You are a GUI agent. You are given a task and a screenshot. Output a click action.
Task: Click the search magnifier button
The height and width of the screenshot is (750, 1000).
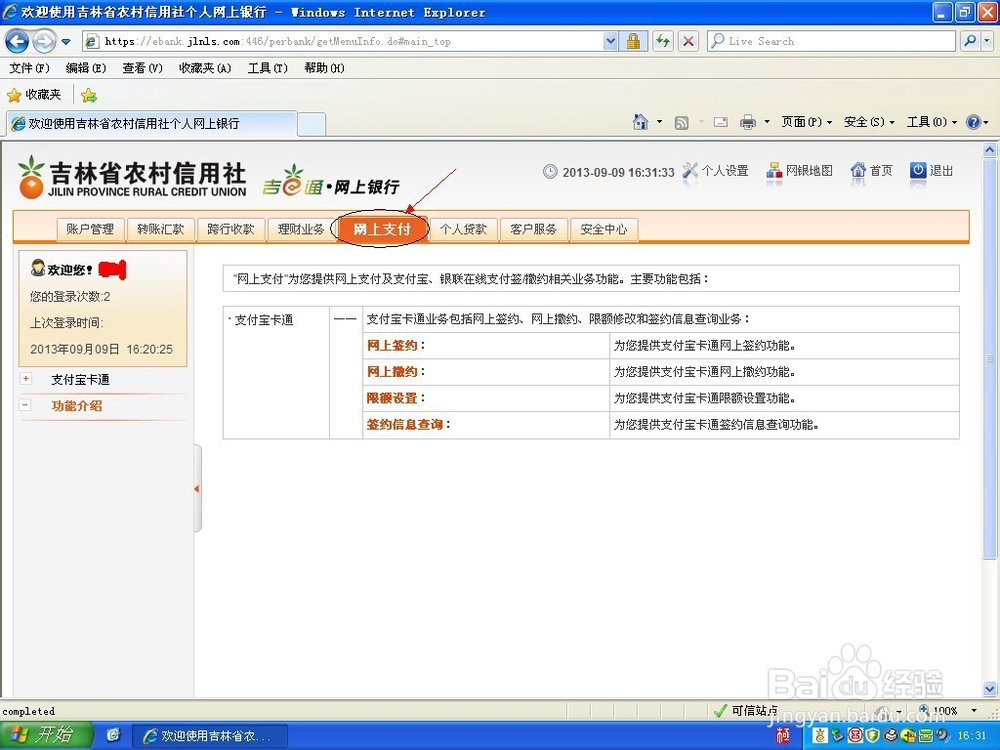(x=970, y=41)
